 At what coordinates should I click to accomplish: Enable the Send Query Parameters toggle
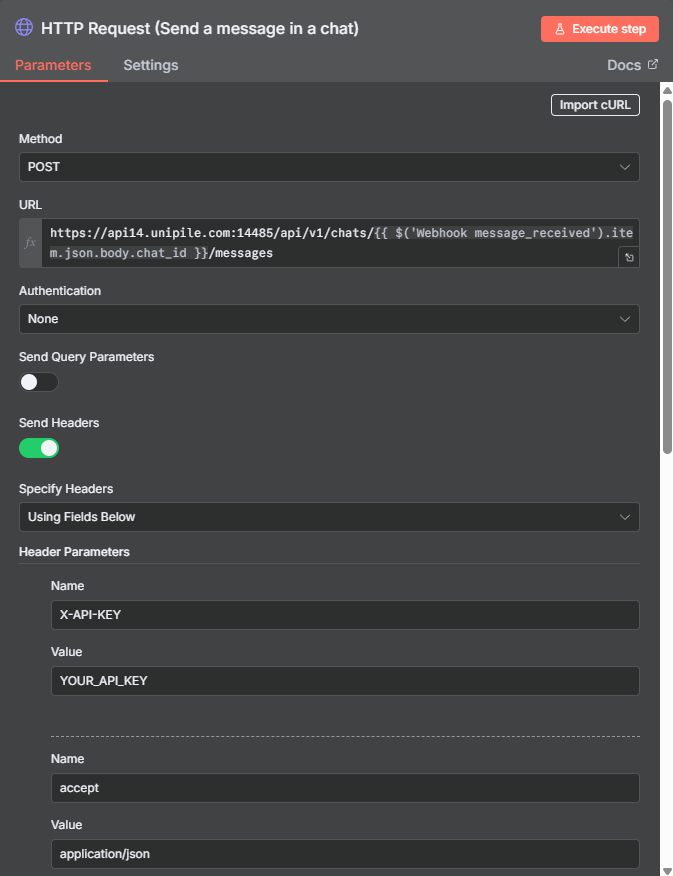click(x=39, y=382)
